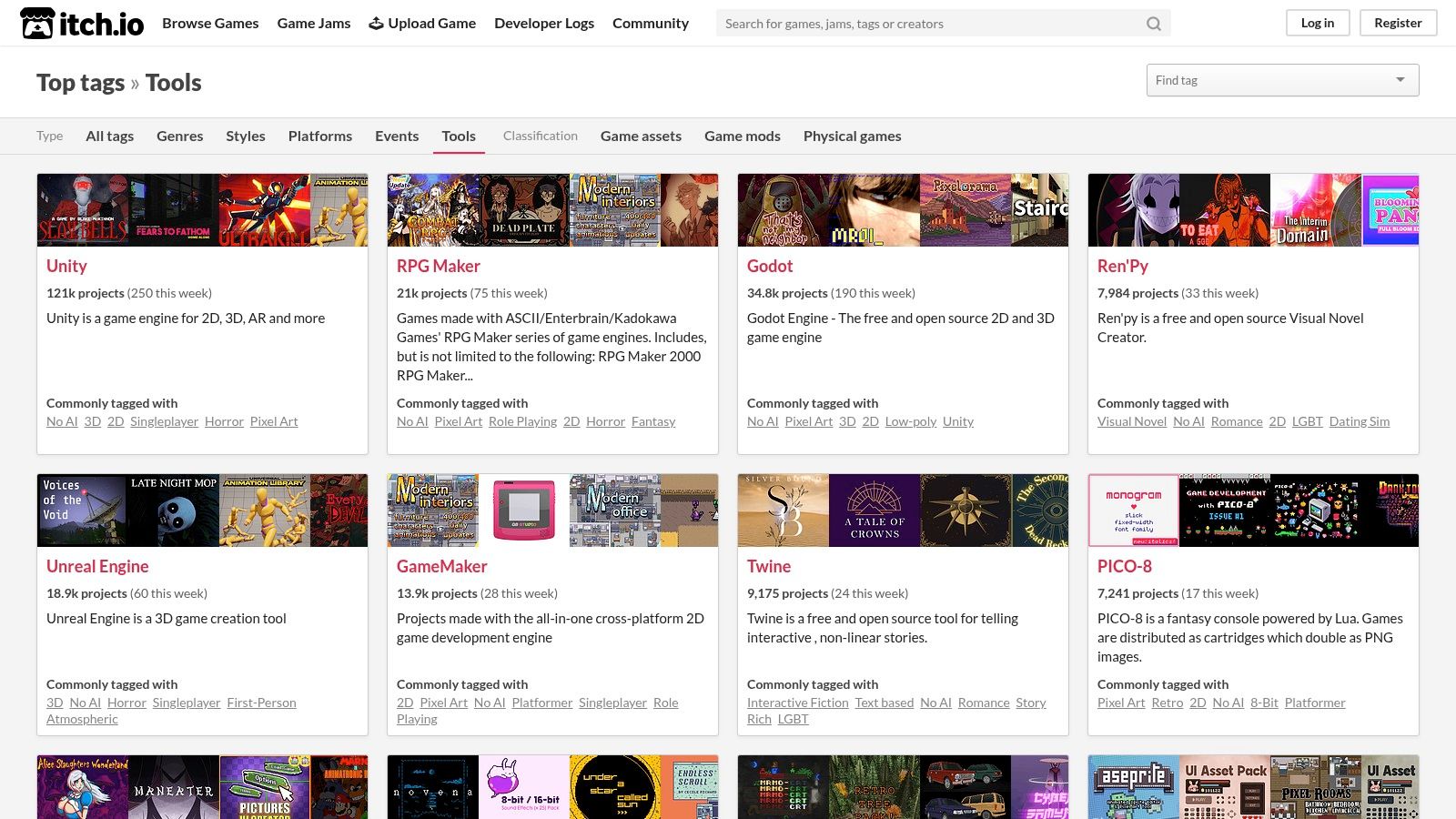The image size is (1456, 819).
Task: Select the Tools tab
Action: [459, 136]
